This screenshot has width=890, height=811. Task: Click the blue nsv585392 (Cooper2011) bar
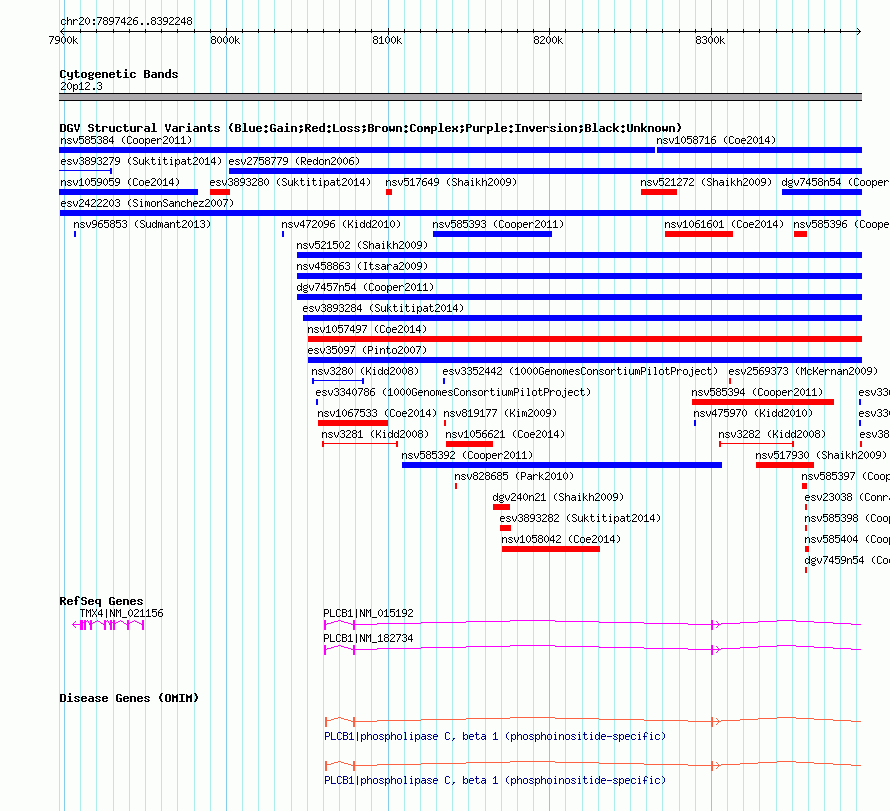click(562, 465)
